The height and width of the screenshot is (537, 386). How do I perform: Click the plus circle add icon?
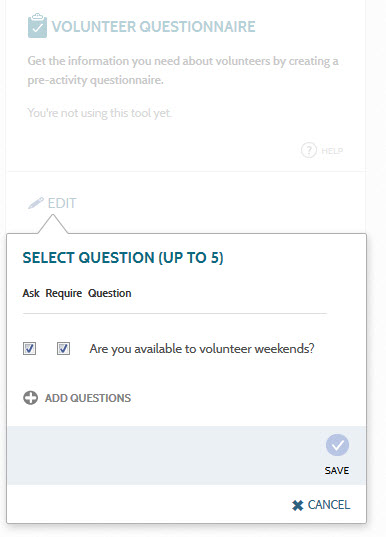tap(30, 398)
